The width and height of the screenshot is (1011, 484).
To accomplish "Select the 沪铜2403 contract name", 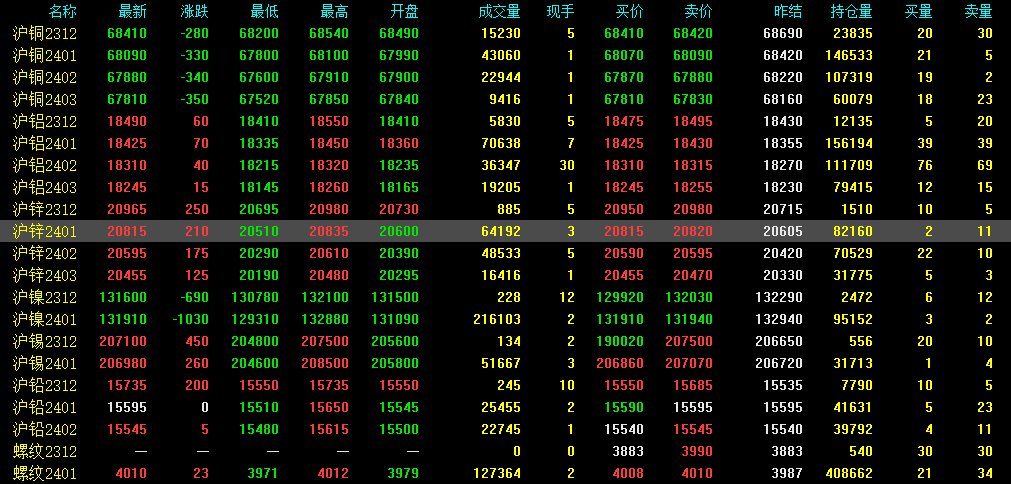I will tap(45, 100).
